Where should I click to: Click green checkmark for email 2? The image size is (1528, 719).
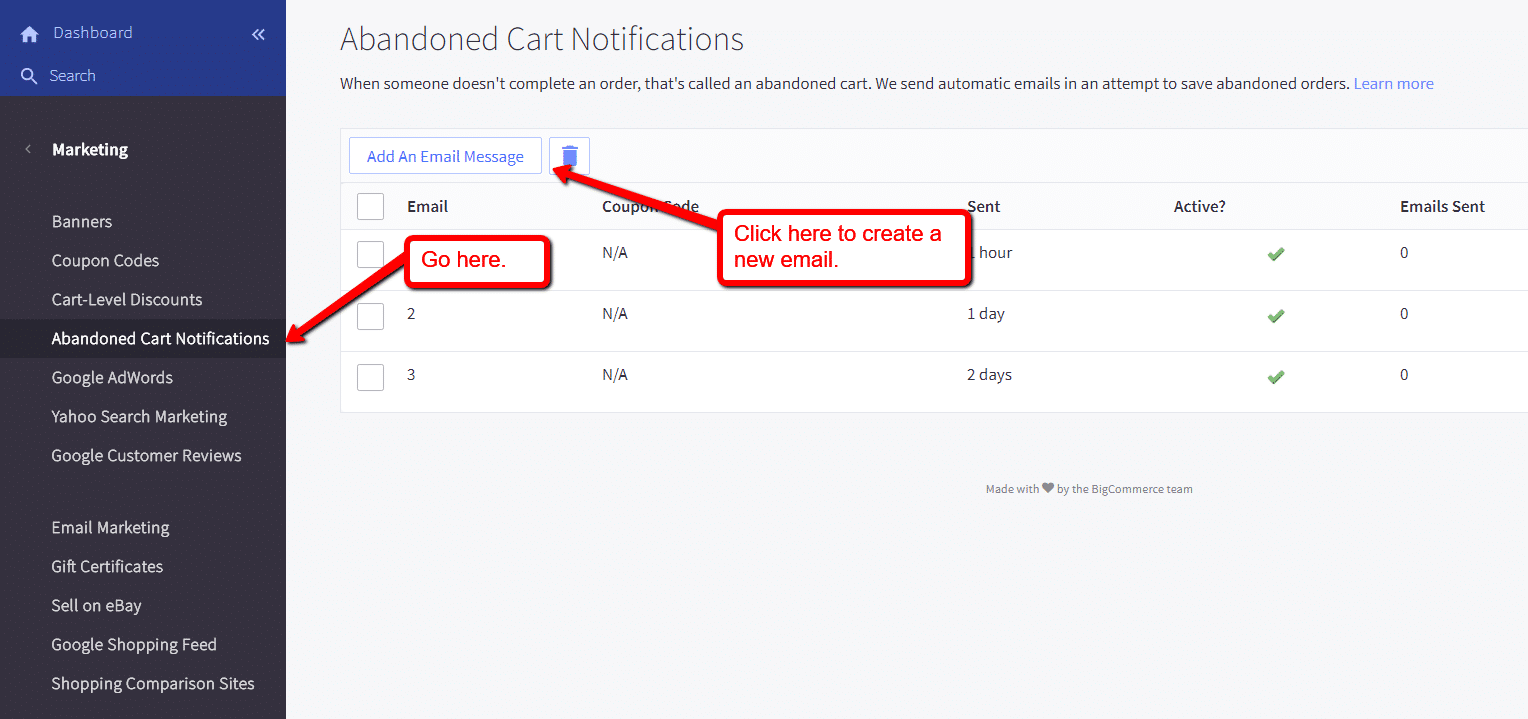tap(1275, 316)
